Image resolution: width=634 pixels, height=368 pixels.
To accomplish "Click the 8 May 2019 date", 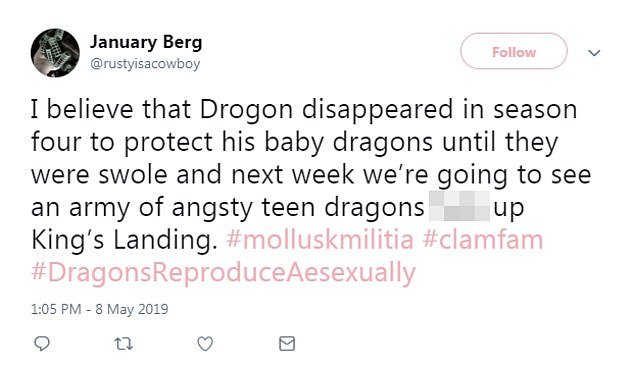I will tap(131, 309).
